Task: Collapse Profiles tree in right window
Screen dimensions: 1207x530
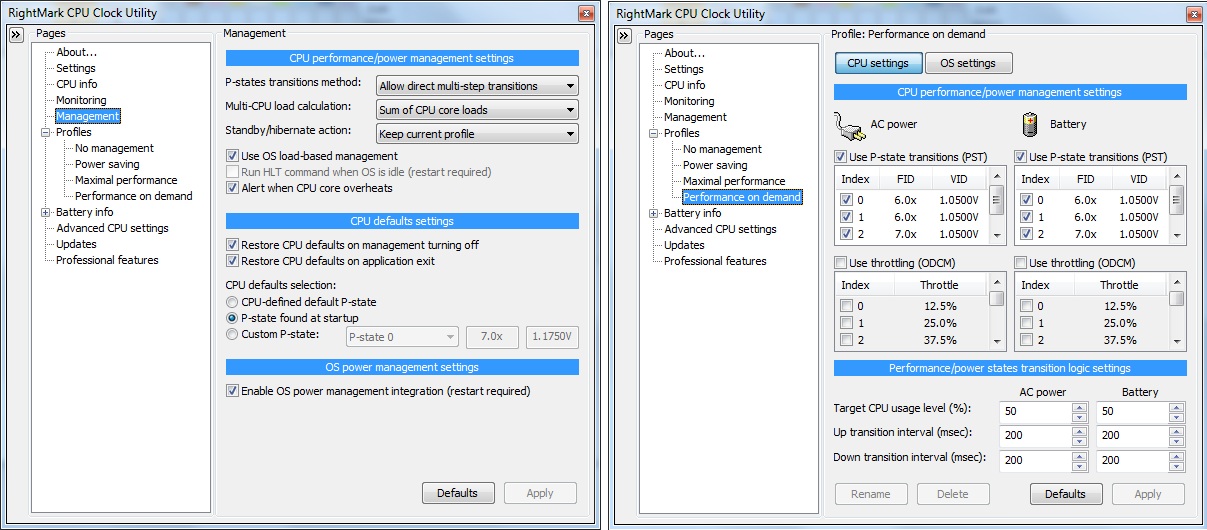Action: click(x=653, y=133)
